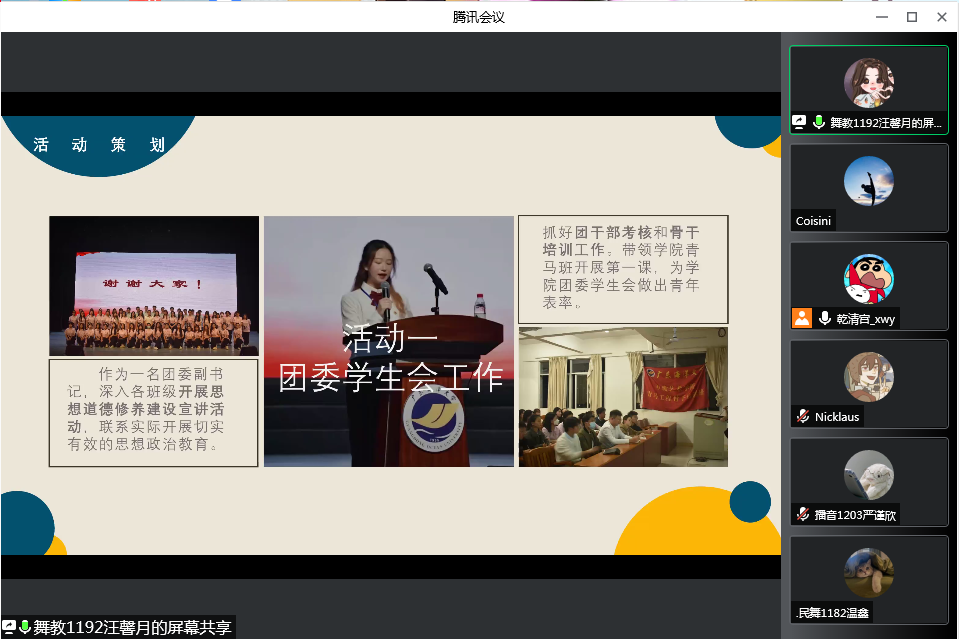Click the 活动策划 heading on shared slide

98,145
